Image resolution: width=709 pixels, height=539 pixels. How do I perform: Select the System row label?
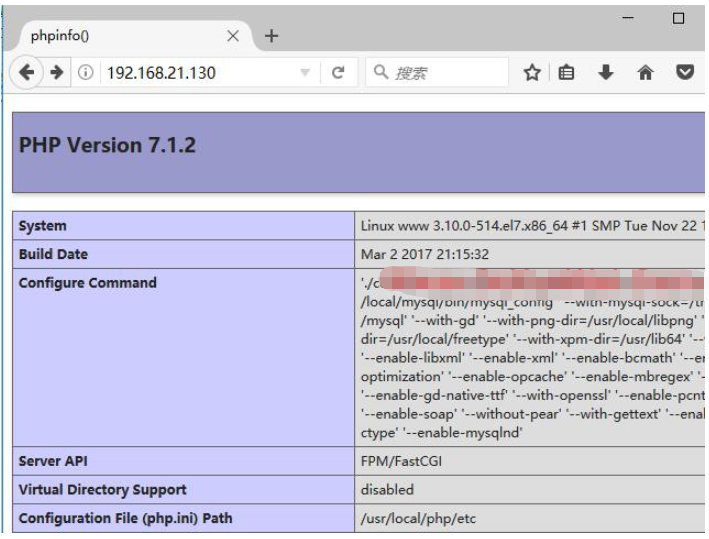(x=43, y=226)
